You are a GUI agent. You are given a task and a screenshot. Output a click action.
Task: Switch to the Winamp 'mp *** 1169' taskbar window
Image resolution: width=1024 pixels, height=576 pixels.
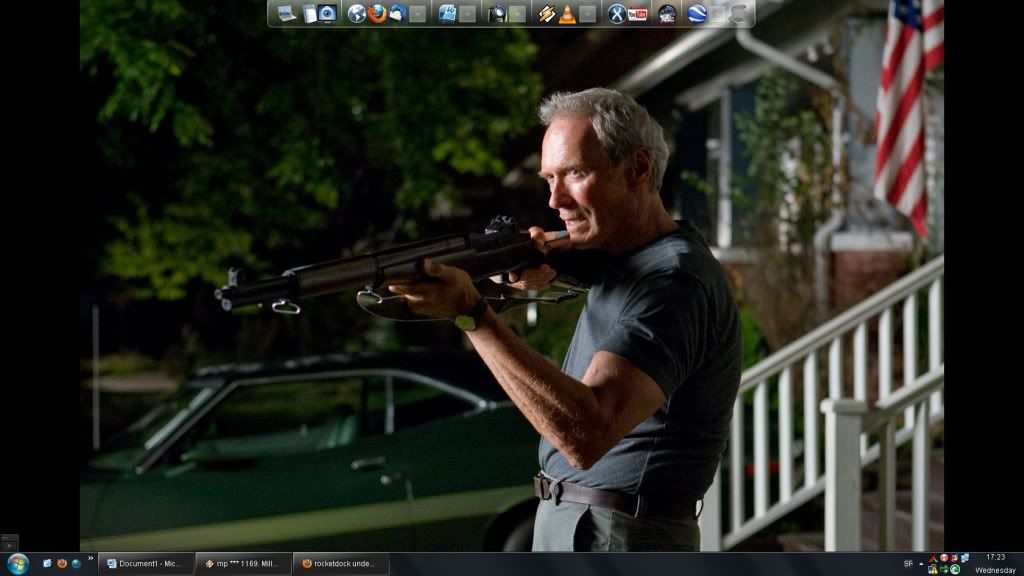243,564
